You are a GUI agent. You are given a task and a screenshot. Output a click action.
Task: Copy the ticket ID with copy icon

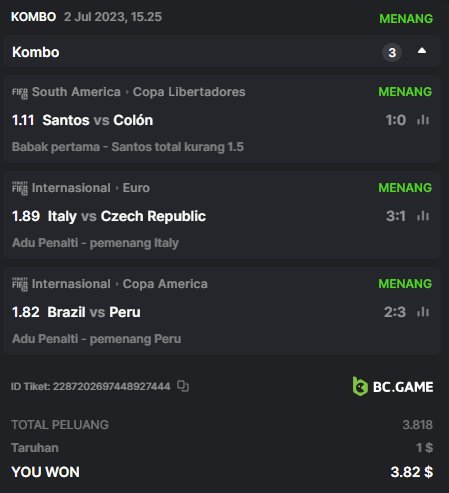tap(183, 386)
